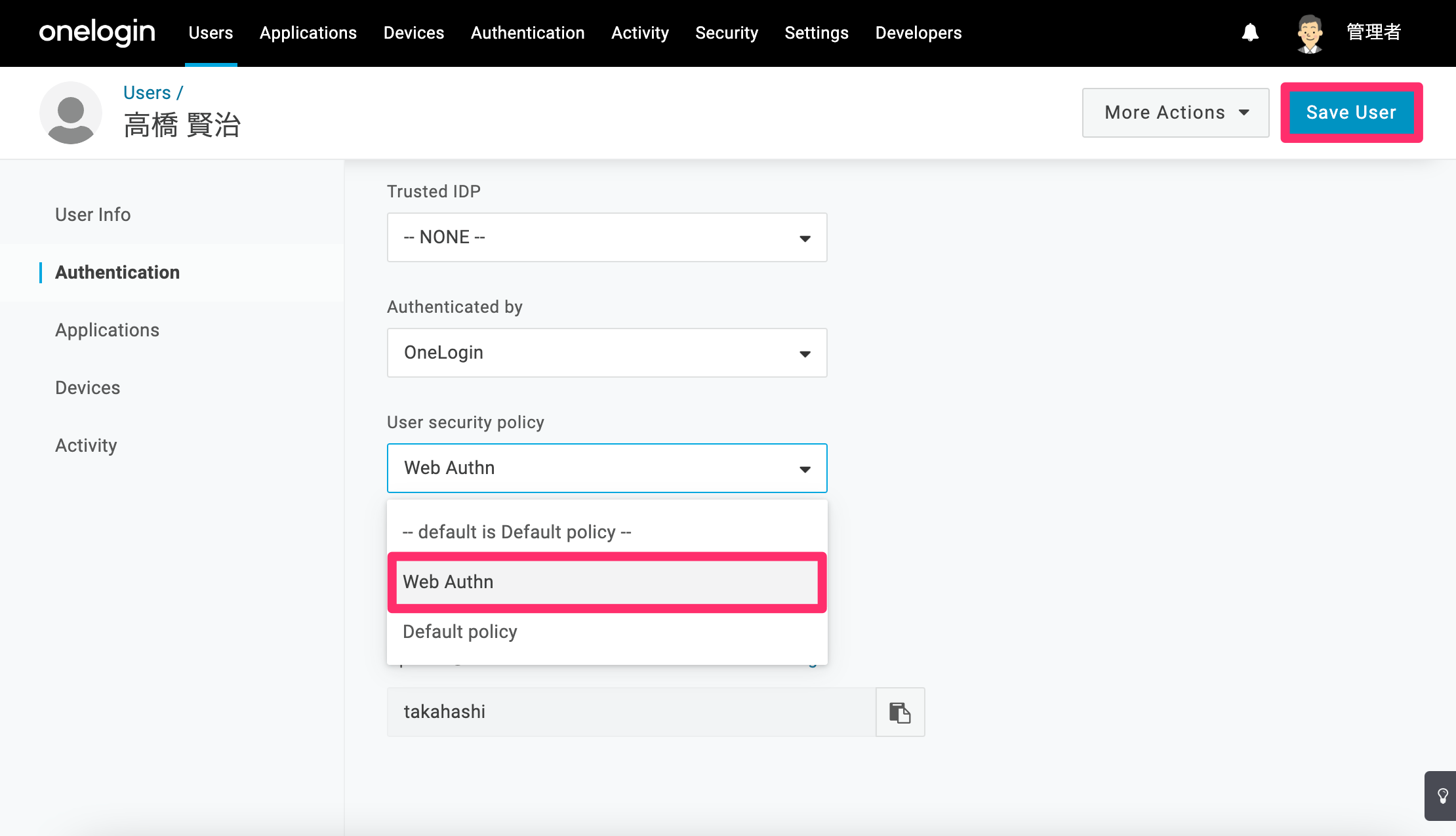Image resolution: width=1456 pixels, height=836 pixels.
Task: Click the admin avatar picture
Action: point(1310,33)
